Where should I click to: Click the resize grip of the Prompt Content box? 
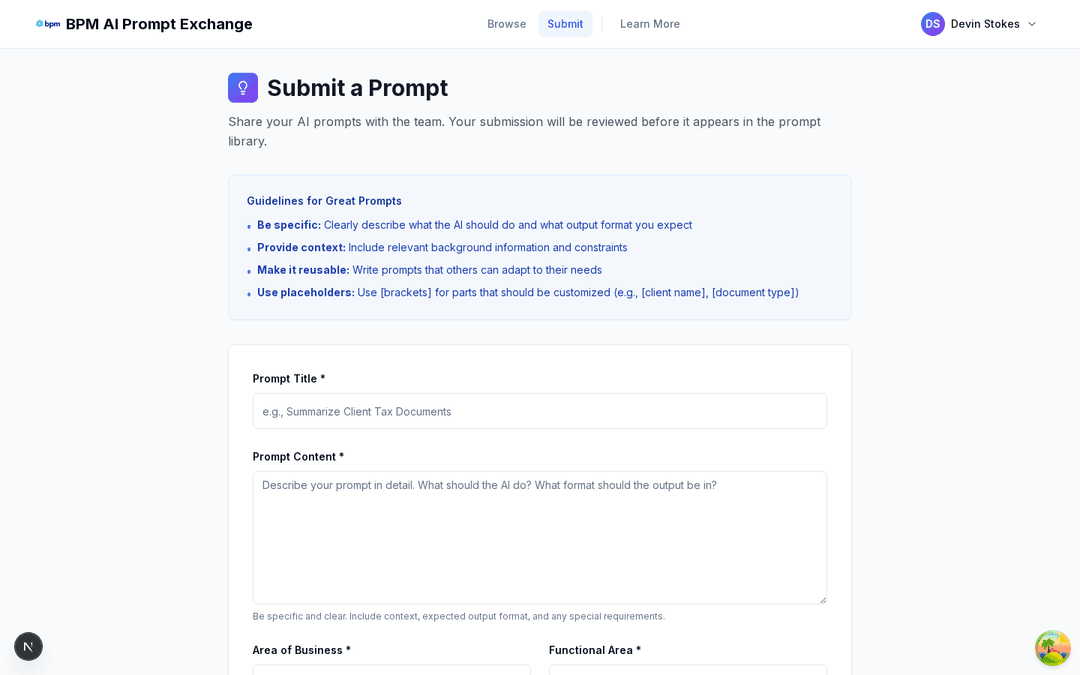pos(823,599)
